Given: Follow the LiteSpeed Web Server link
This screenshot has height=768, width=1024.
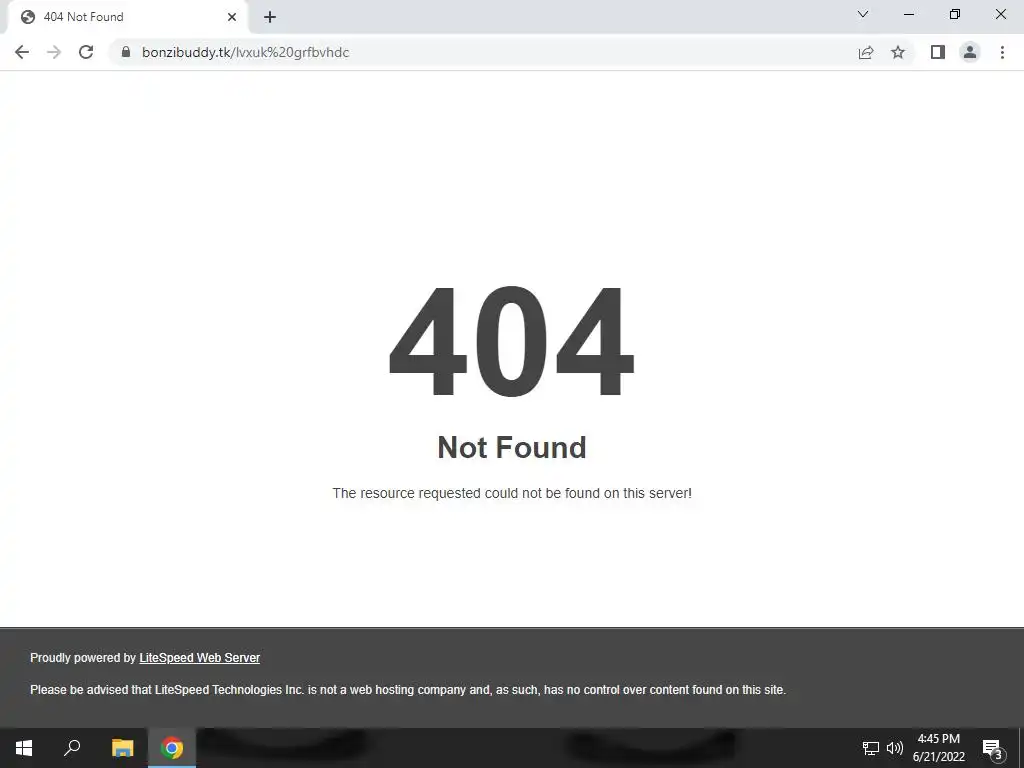Looking at the screenshot, I should pyautogui.click(x=199, y=658).
